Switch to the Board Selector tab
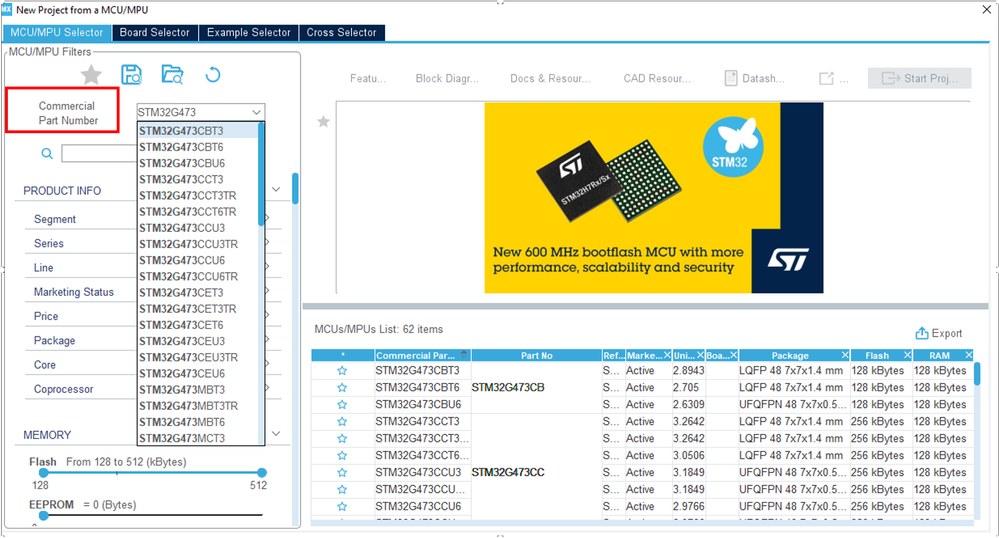The width and height of the screenshot is (999, 538). click(155, 33)
